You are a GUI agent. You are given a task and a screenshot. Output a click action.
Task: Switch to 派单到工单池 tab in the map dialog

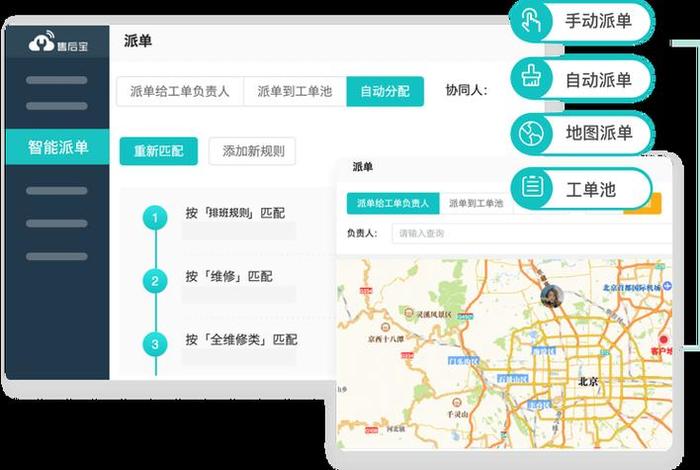pos(476,204)
